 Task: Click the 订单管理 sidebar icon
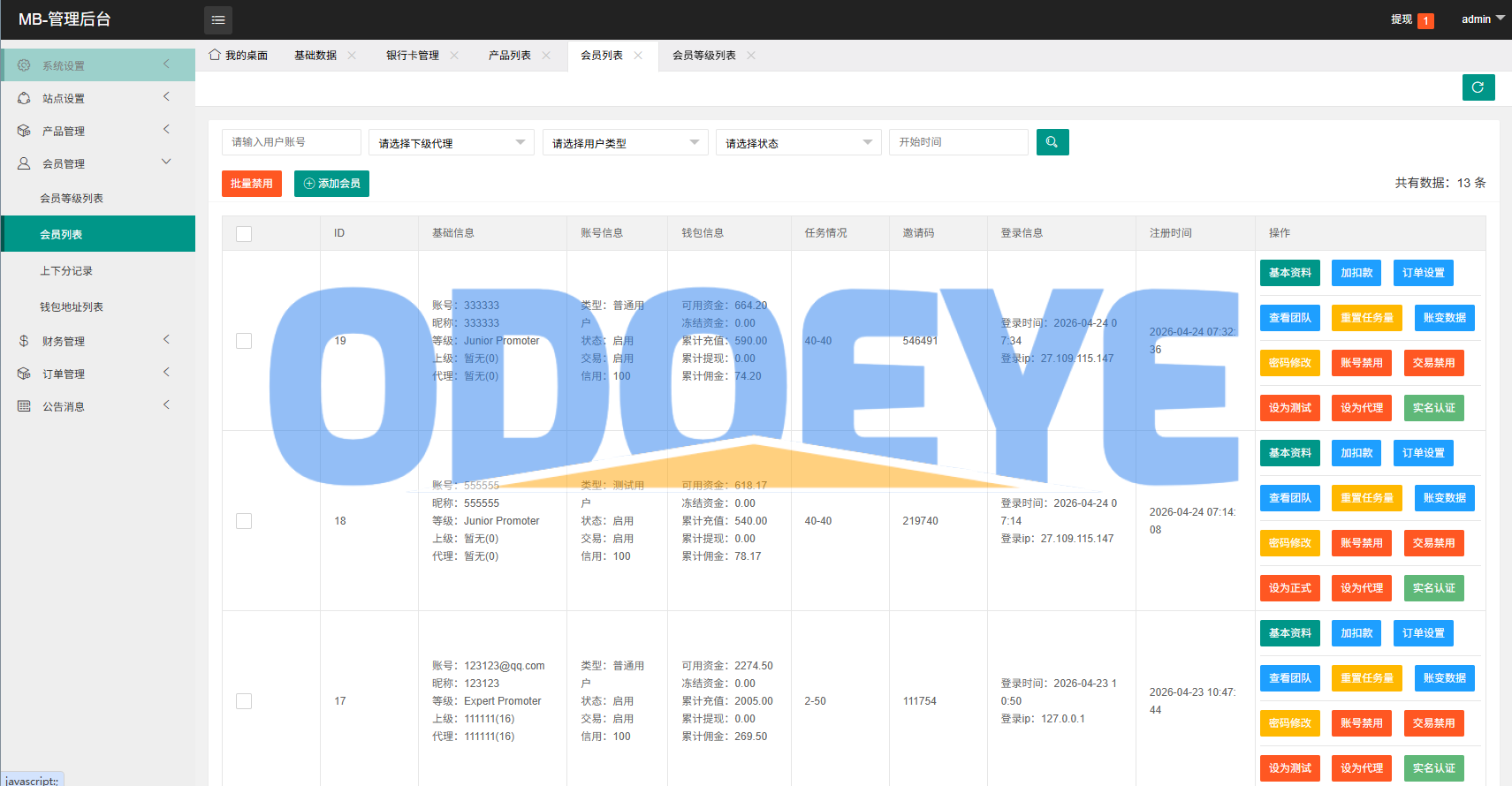[24, 374]
